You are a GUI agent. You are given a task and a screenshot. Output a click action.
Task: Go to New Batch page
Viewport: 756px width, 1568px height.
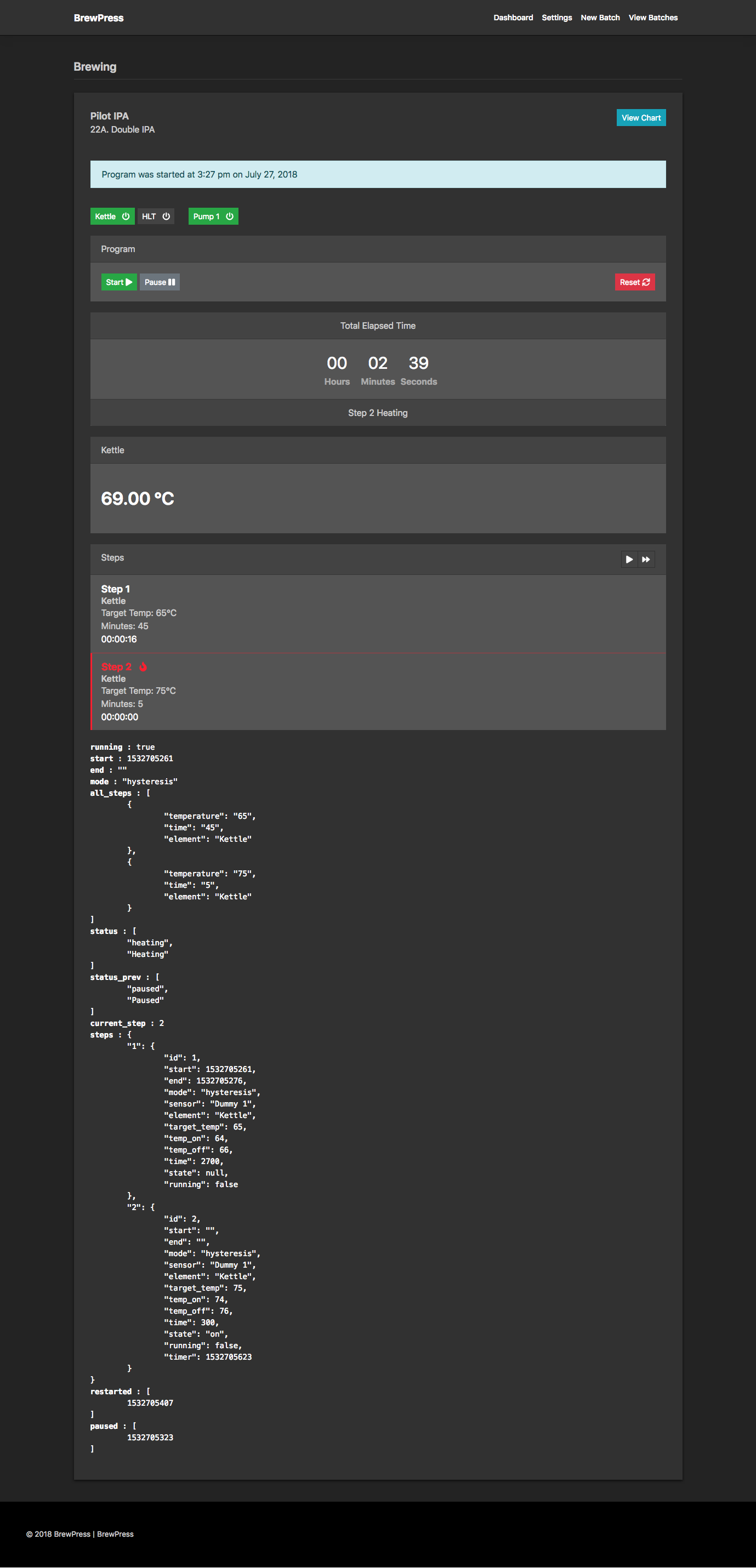click(600, 18)
